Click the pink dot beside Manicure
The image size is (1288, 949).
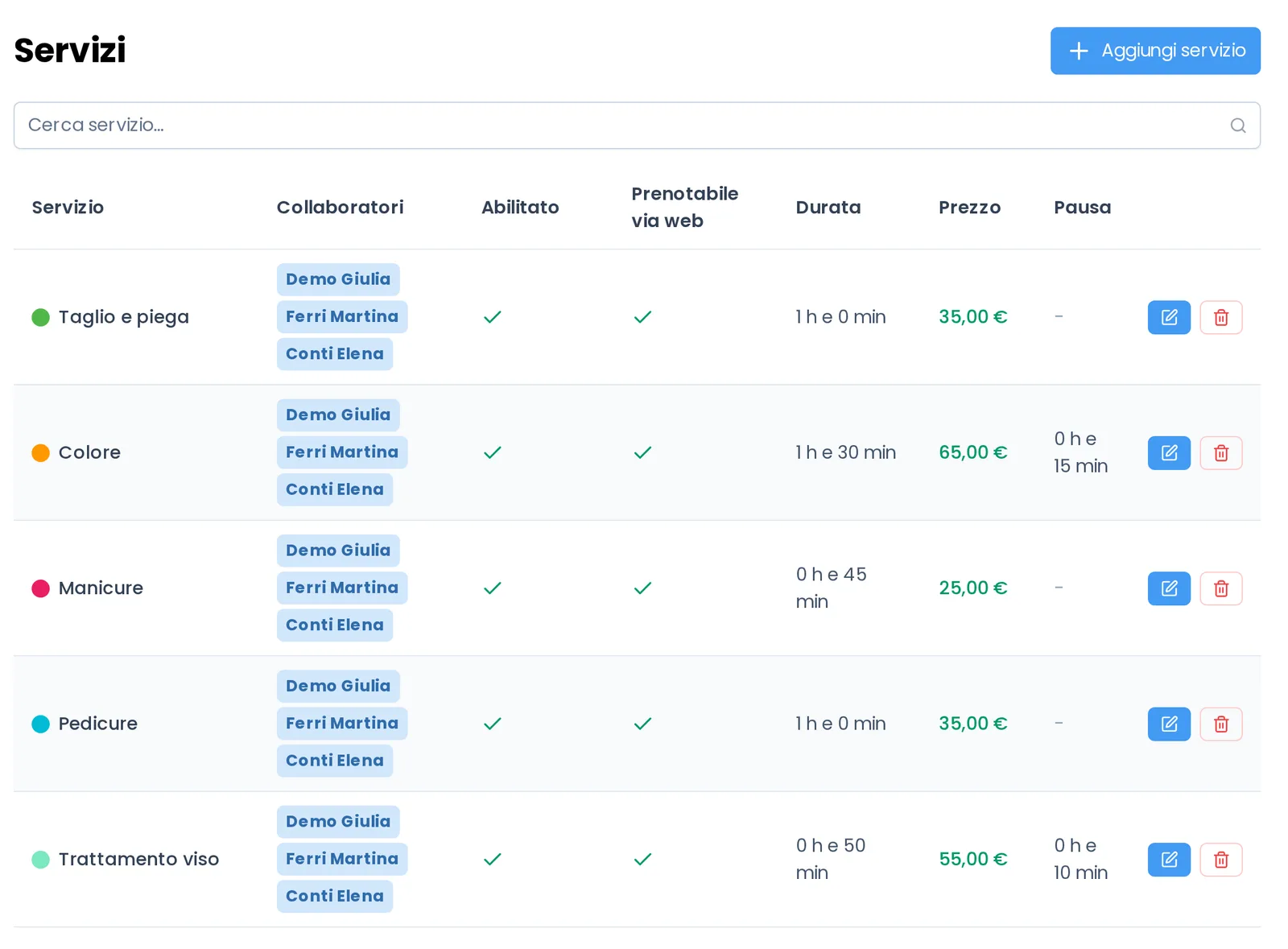pos(40,588)
